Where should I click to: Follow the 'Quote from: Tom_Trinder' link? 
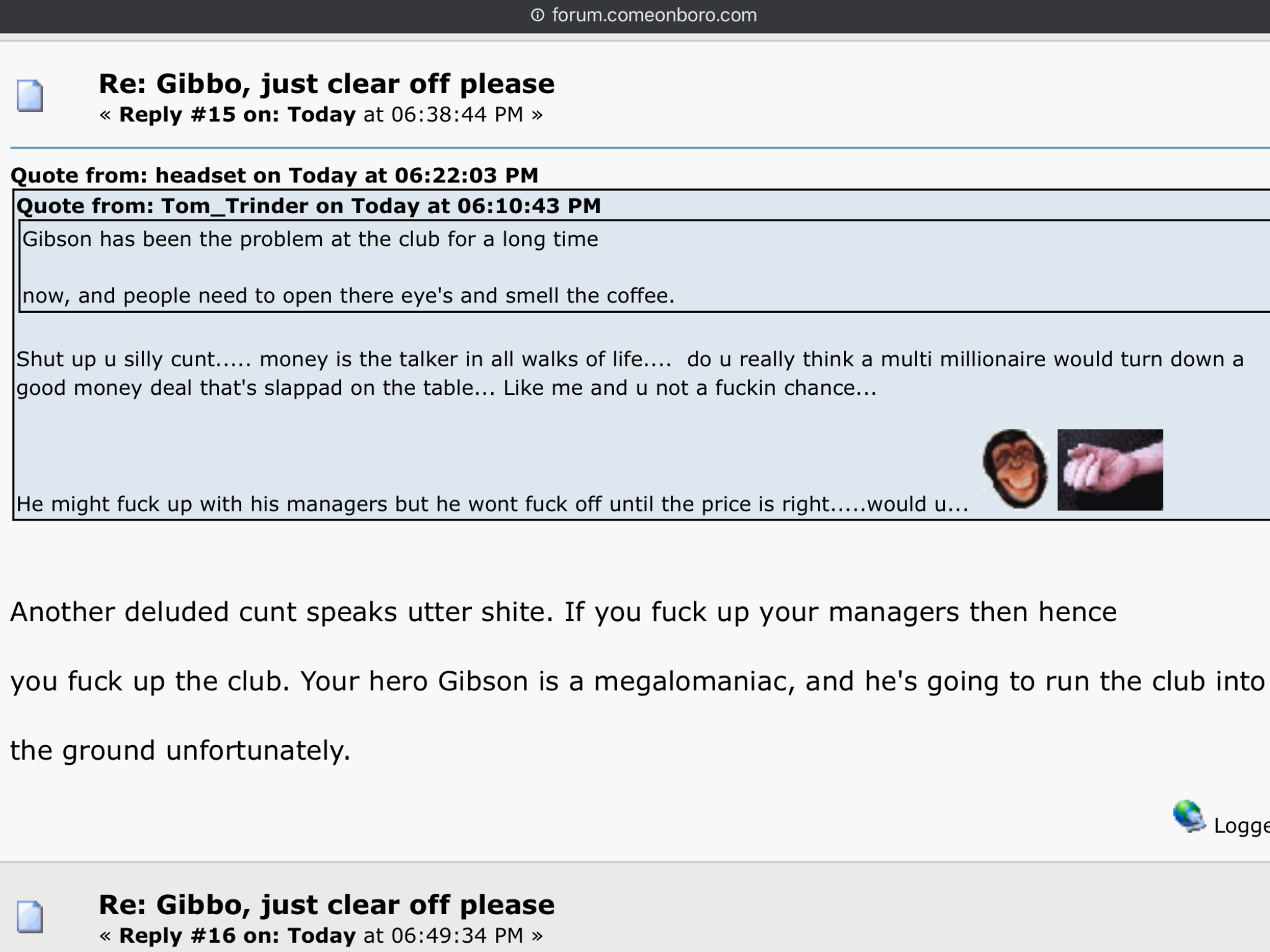click(308, 206)
